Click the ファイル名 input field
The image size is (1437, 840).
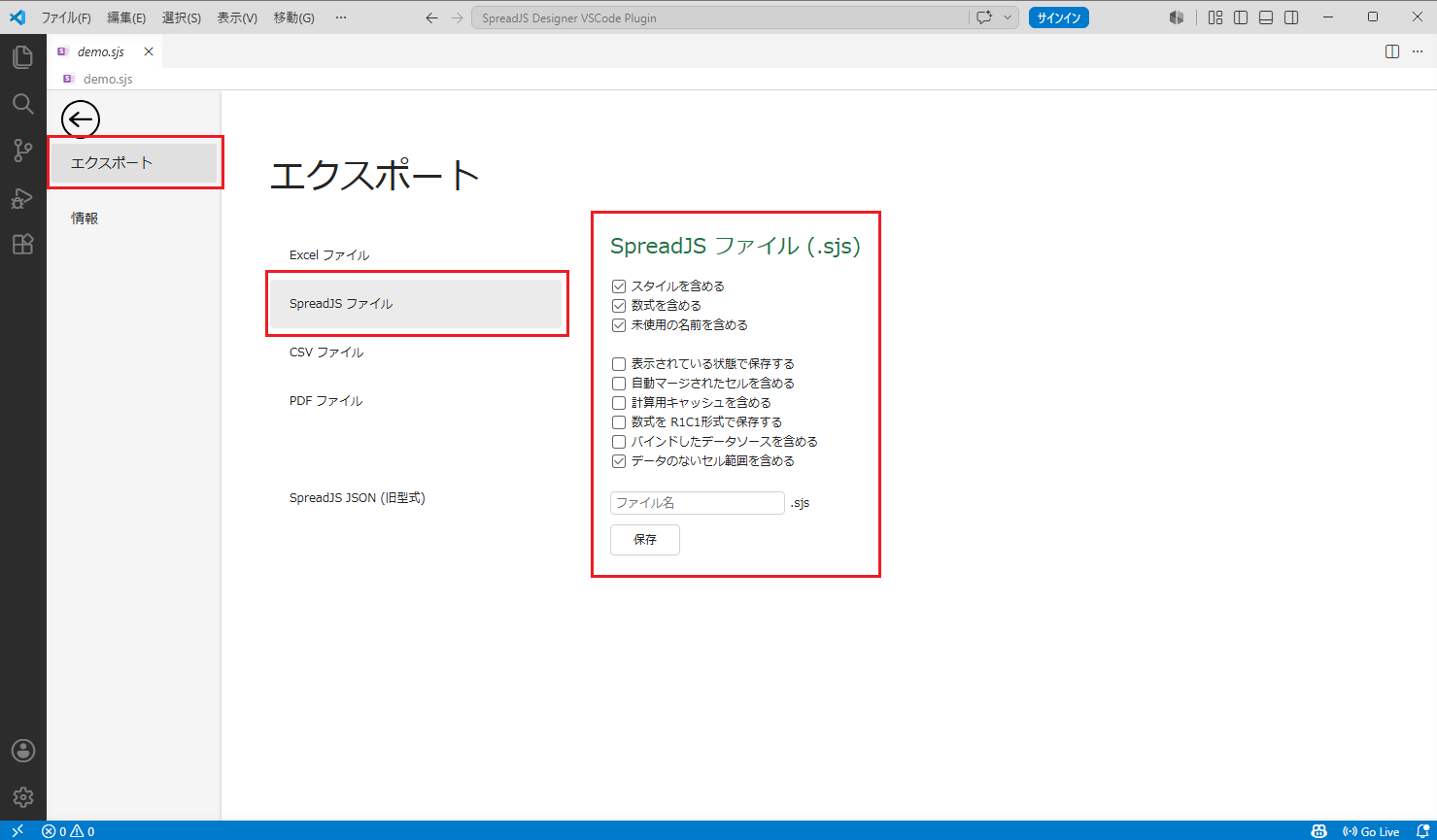tap(698, 503)
